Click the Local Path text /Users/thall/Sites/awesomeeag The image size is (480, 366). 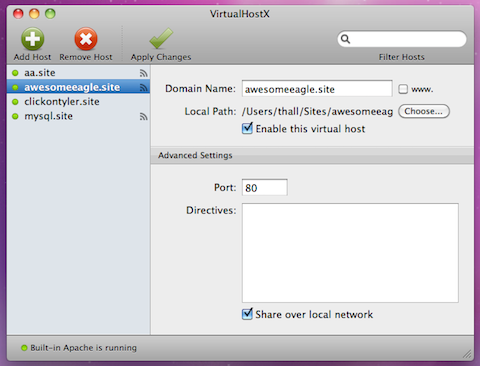317,111
